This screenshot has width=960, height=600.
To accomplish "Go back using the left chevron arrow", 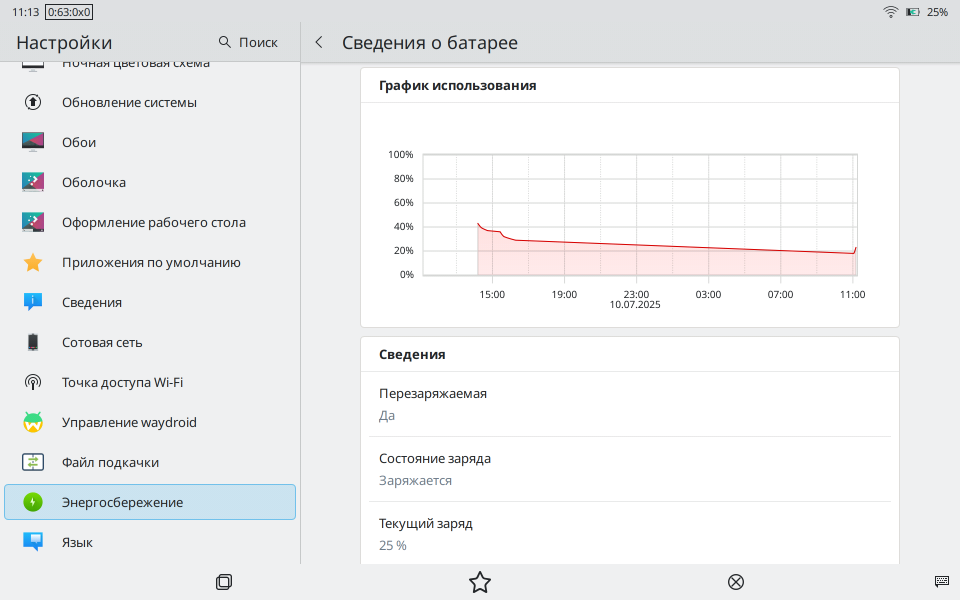I will 319,42.
